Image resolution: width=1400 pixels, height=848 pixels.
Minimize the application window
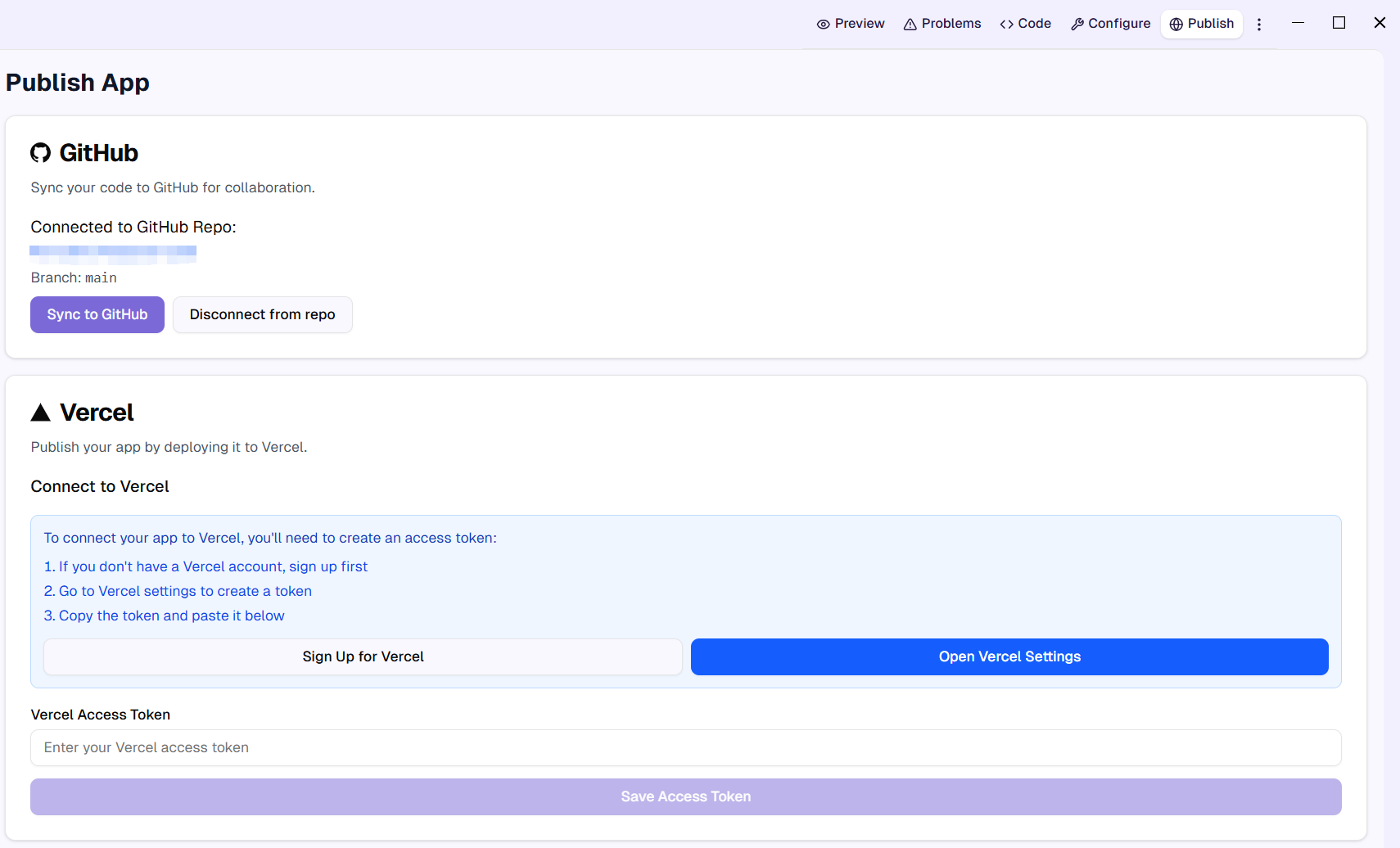coord(1298,23)
